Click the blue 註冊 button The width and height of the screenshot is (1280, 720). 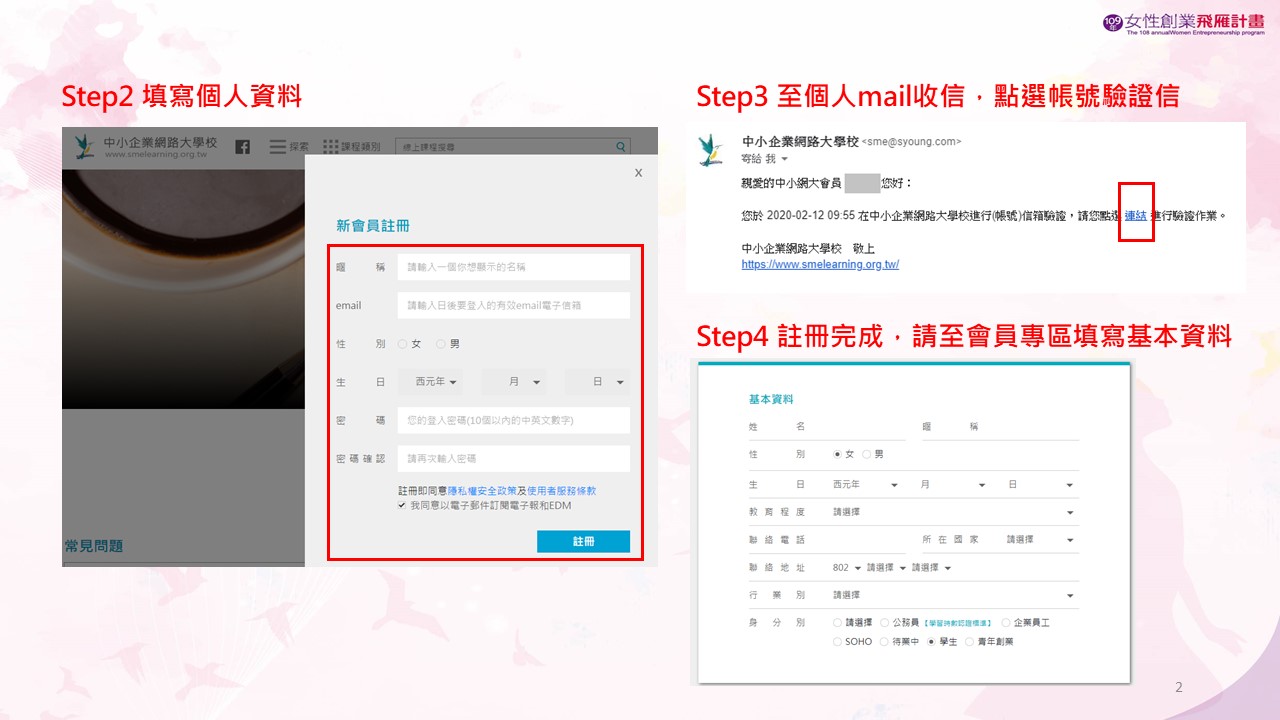click(x=583, y=541)
